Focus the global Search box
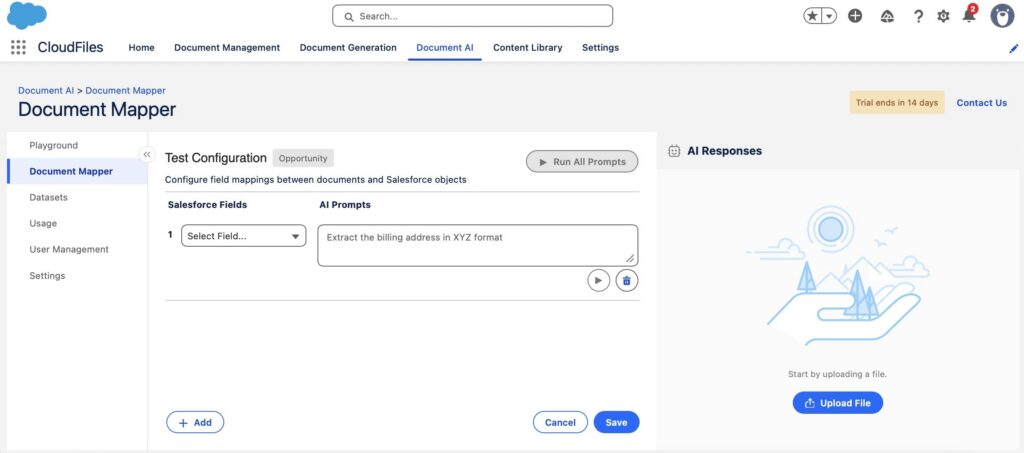This screenshot has height=453, width=1024. pyautogui.click(x=472, y=16)
